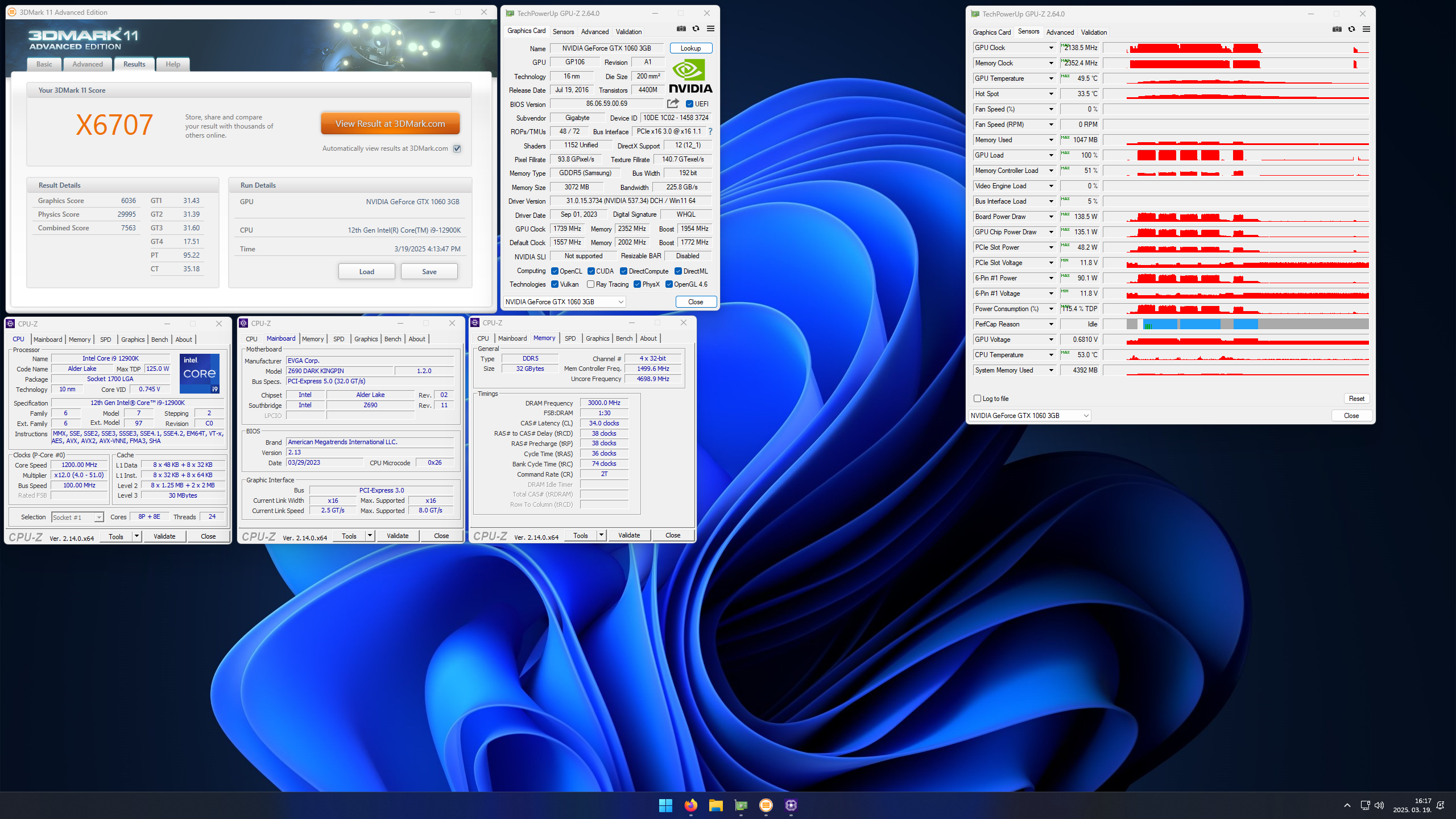Click the volume speaker icon in system tray
Screen dimensions: 1456x819
click(x=1379, y=805)
